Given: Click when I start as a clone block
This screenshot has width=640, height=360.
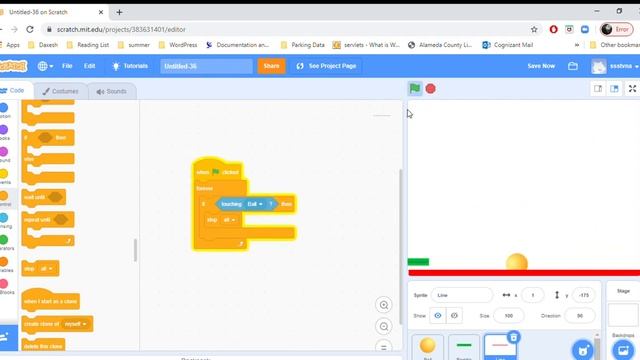Looking at the screenshot, I should [50, 300].
